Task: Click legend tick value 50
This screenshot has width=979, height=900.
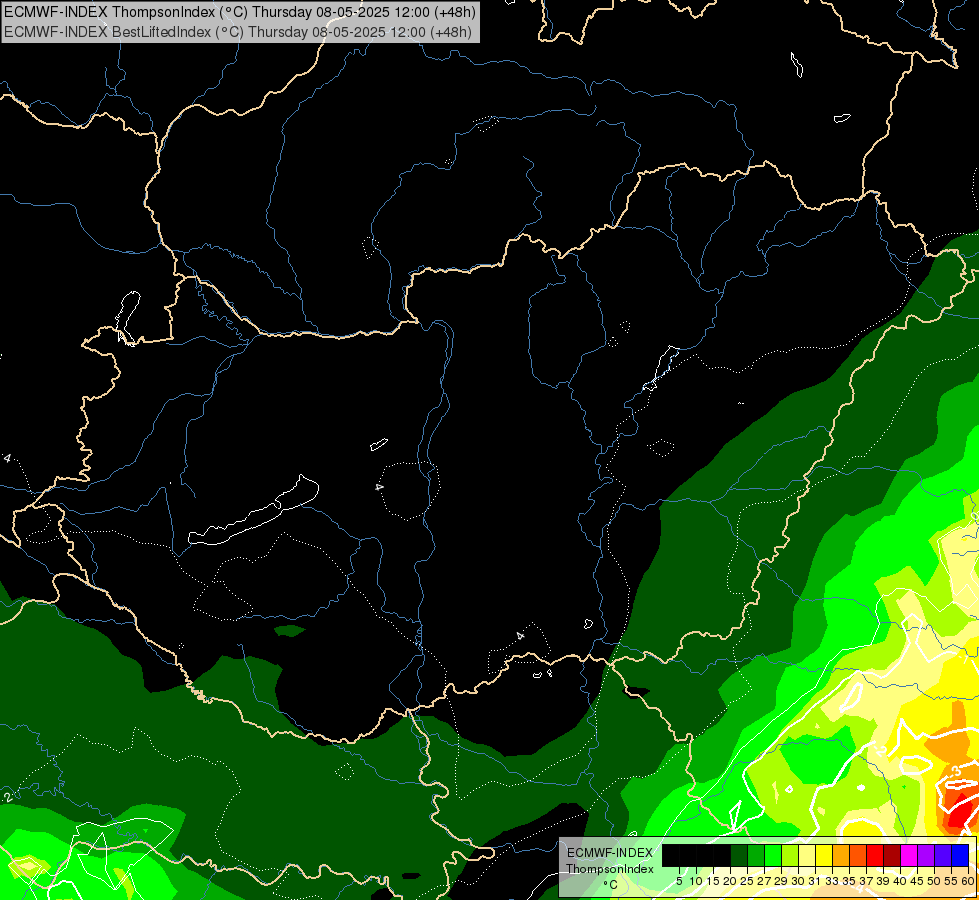Action: coord(934,881)
